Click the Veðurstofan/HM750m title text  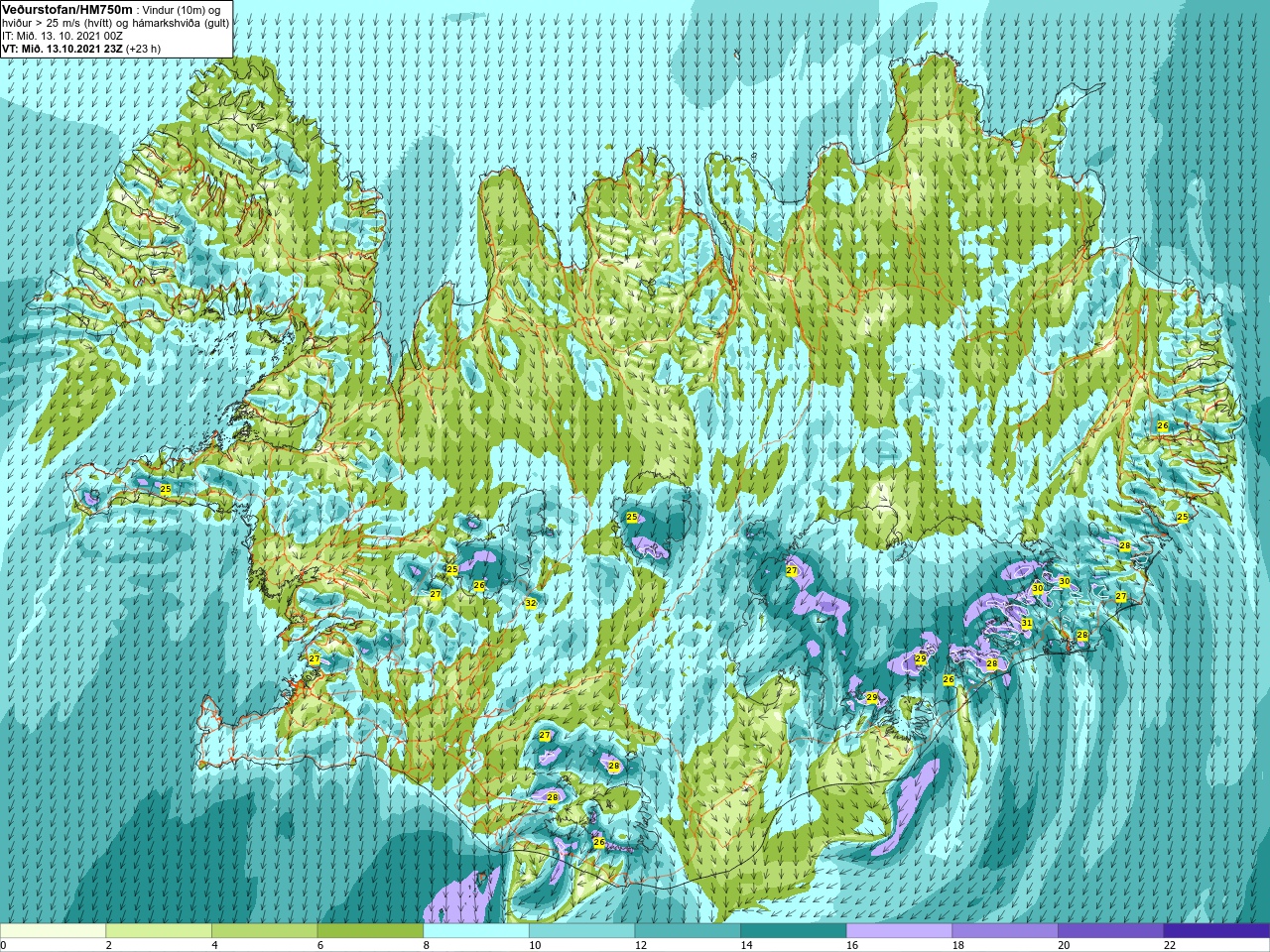point(66,9)
